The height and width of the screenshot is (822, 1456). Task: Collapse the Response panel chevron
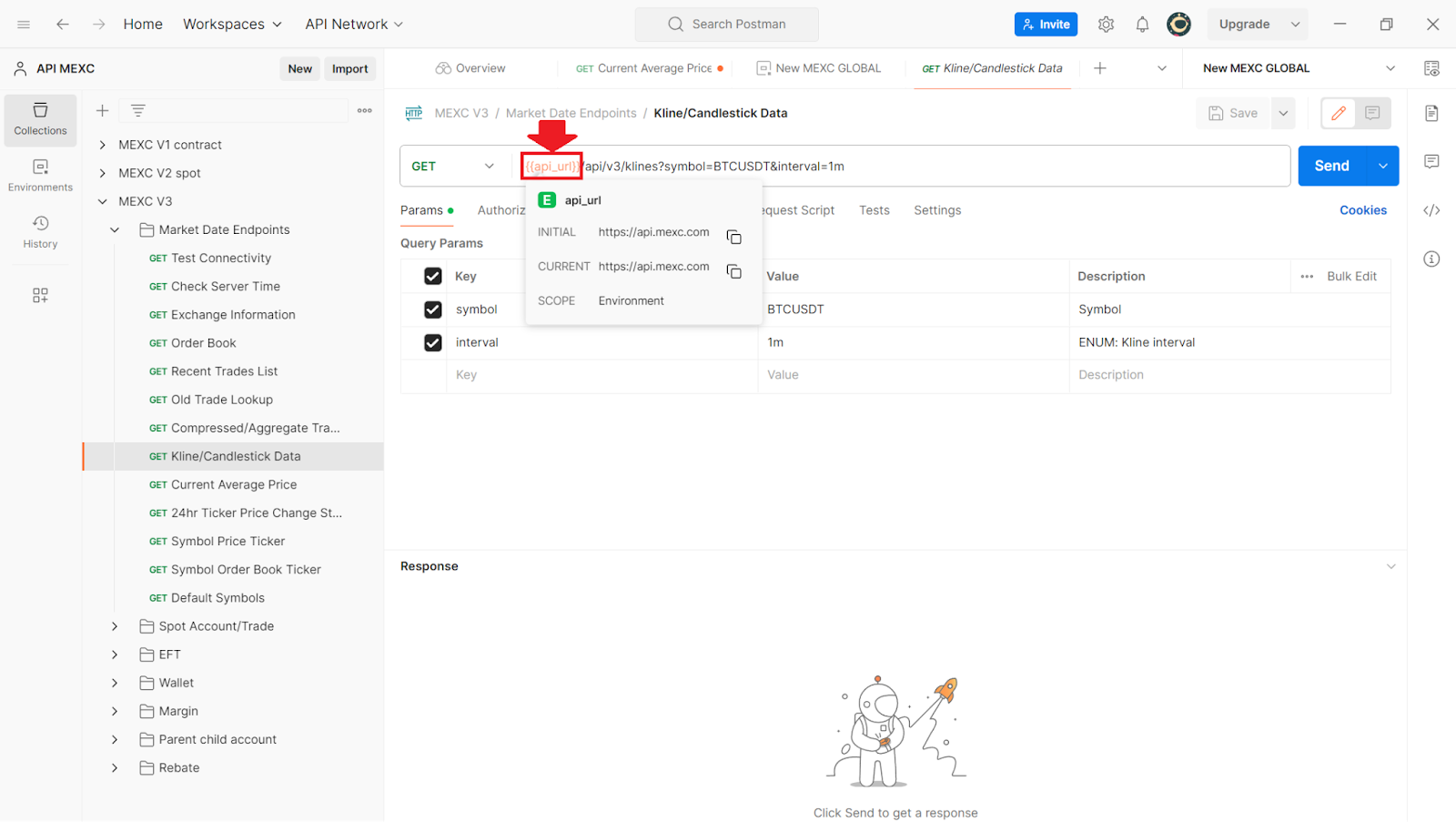[1390, 566]
